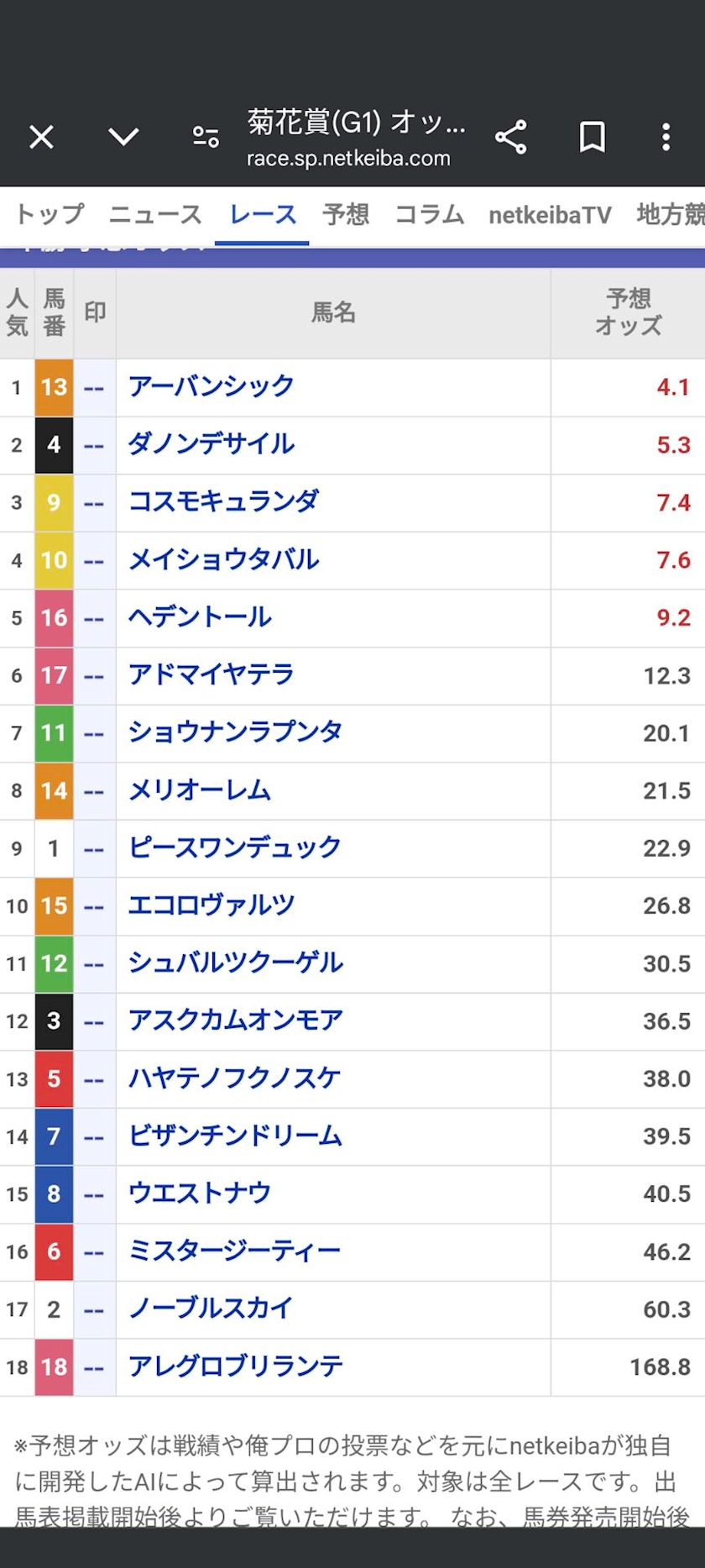Tap the race.sp.netkeiba.com URL title
705x1568 pixels.
pyautogui.click(x=348, y=159)
